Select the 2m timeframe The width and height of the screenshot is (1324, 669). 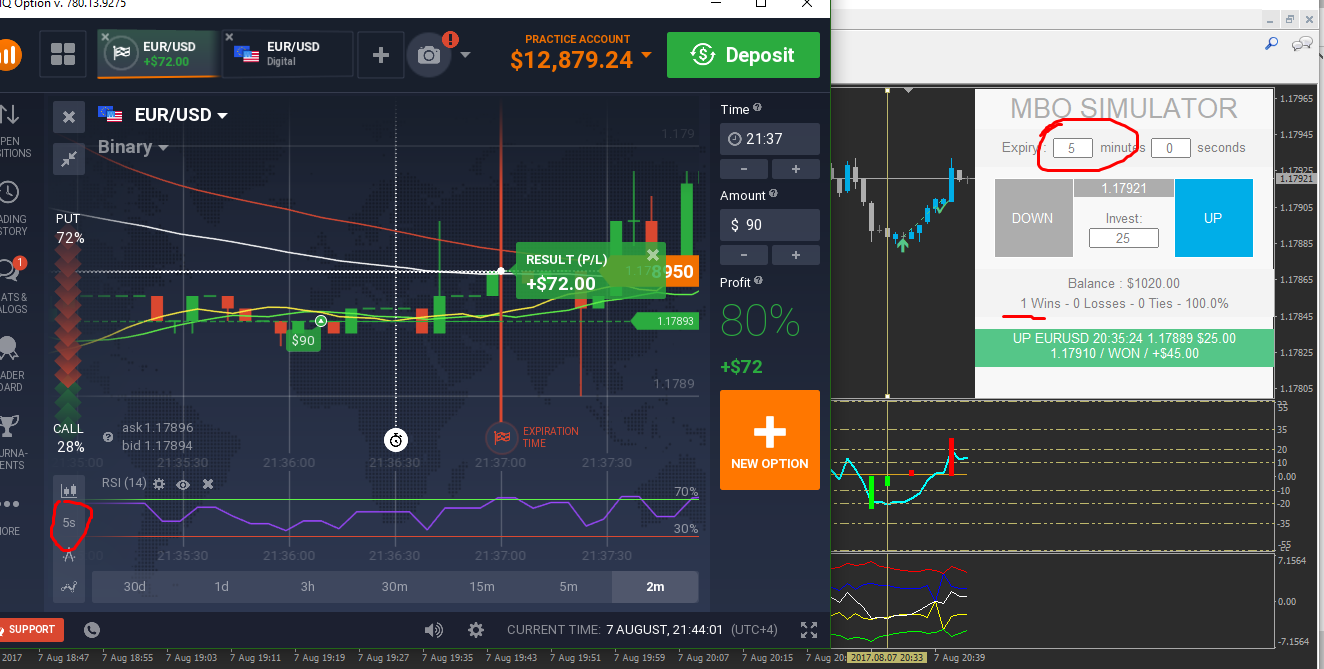pyautogui.click(x=655, y=587)
